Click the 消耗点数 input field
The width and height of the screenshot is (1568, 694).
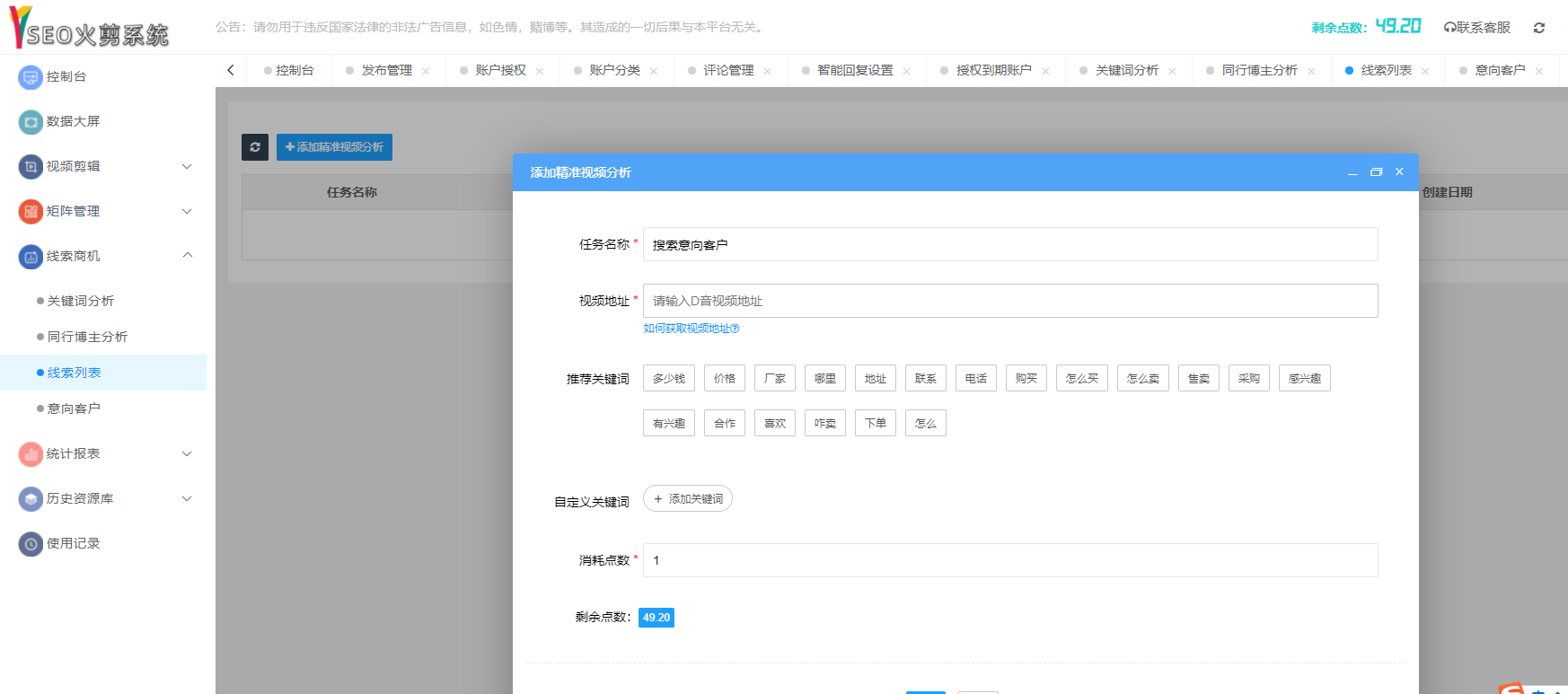(1010, 560)
